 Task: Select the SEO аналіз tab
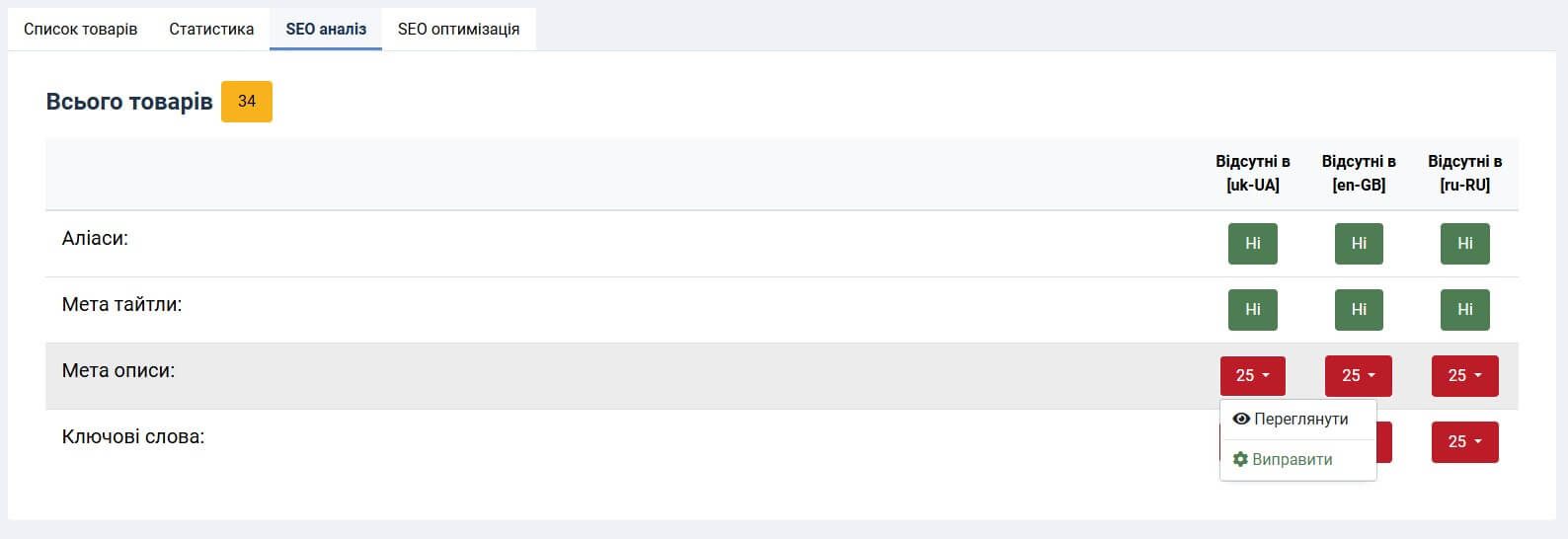click(x=326, y=29)
